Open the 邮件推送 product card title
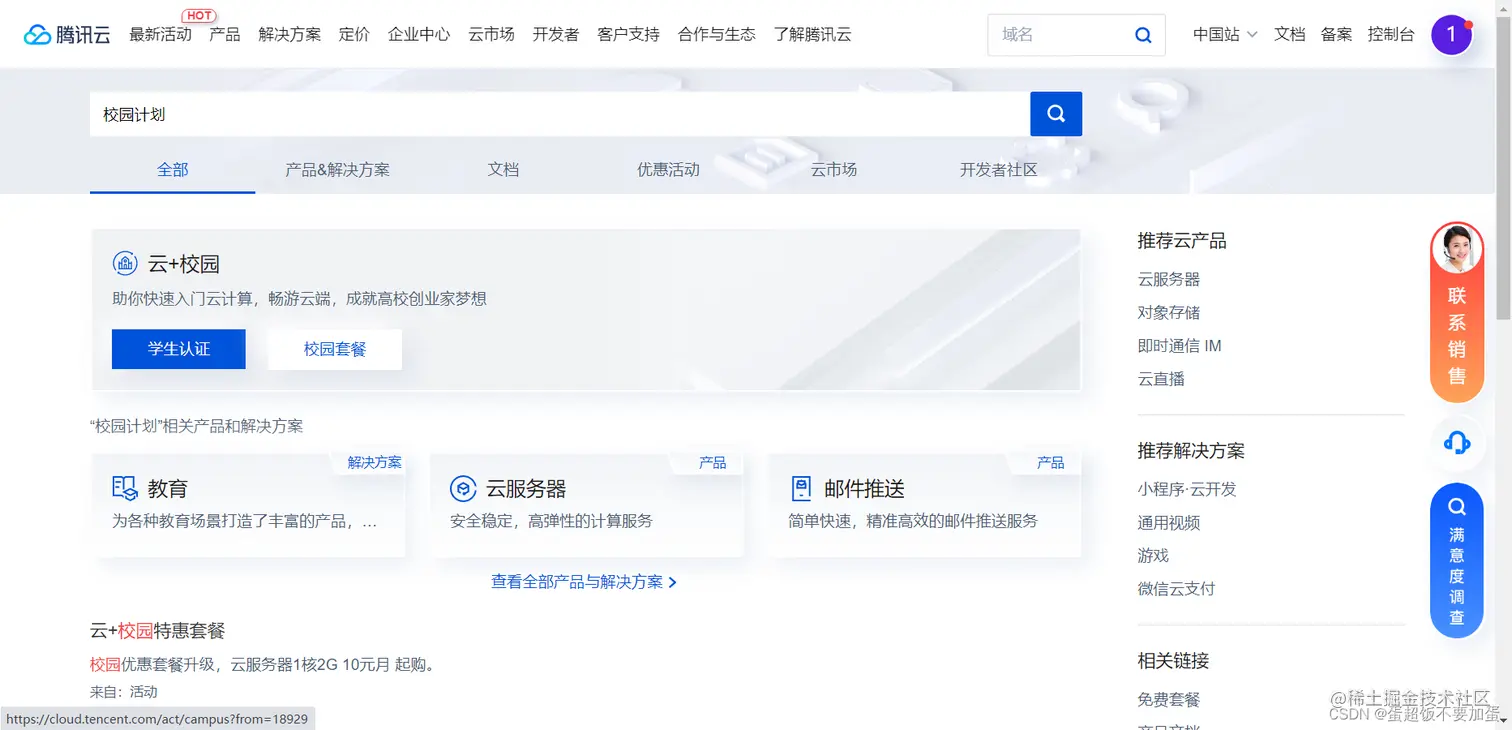This screenshot has width=1512, height=730. coord(864,489)
